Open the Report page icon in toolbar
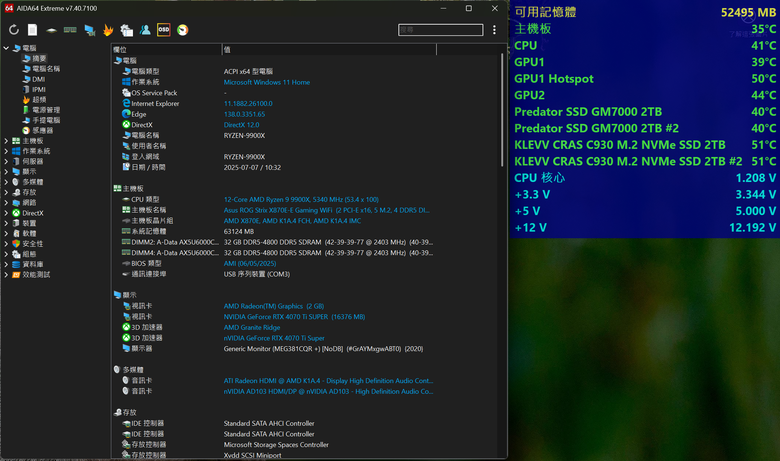The image size is (780, 461). pyautogui.click(x=32, y=30)
